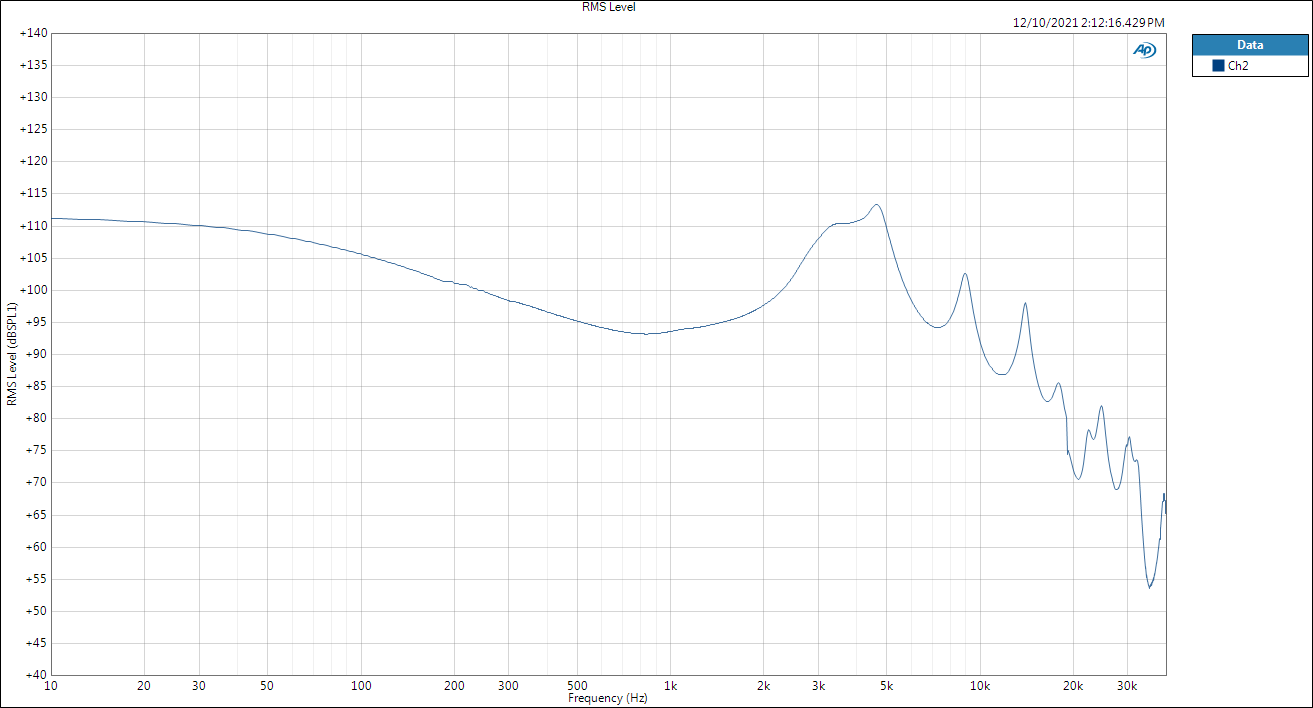Click the curve's sharp peak near 9k

(965, 274)
